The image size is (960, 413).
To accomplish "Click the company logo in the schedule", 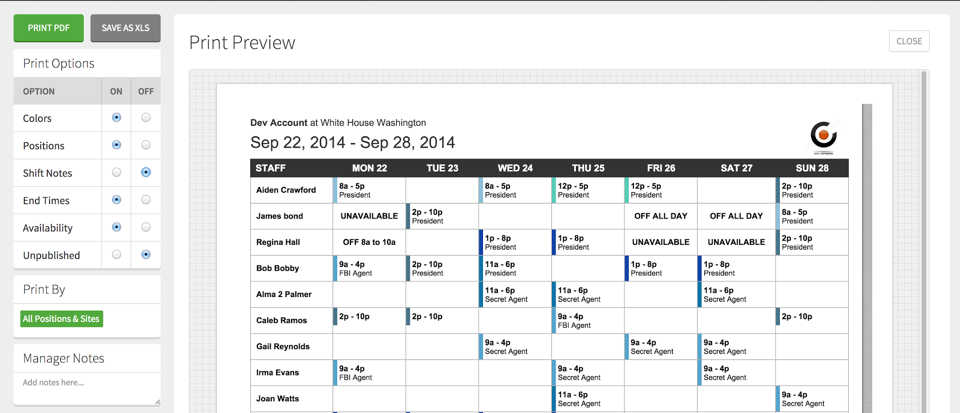I will click(823, 137).
